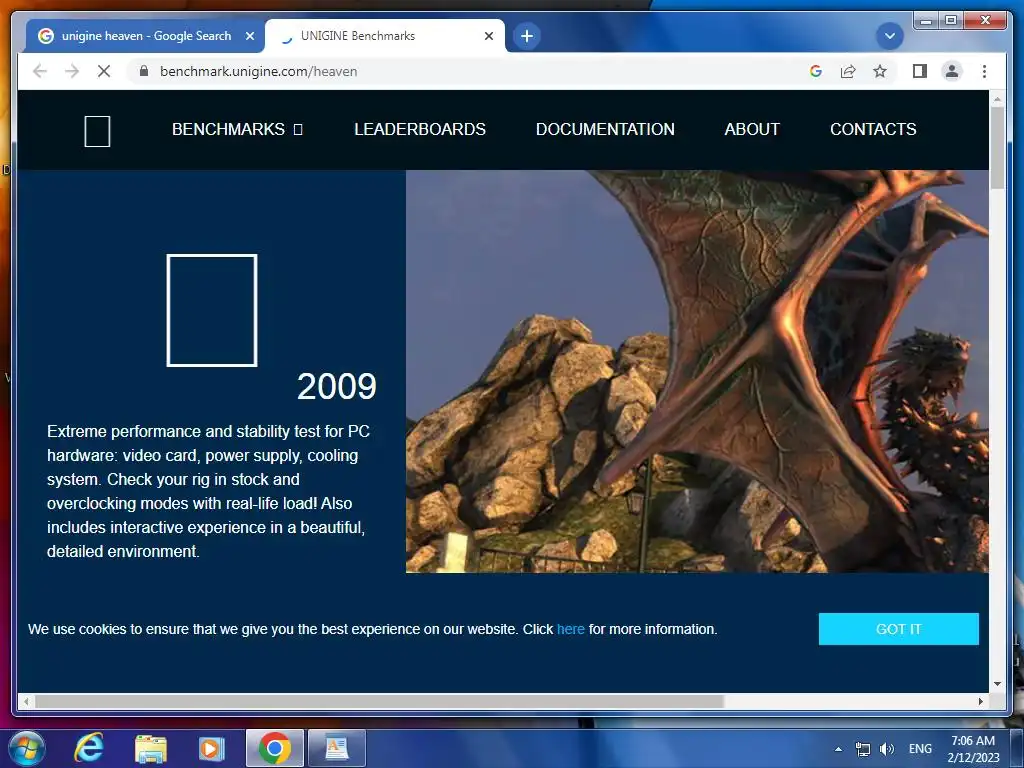The width and height of the screenshot is (1024, 768).
Task: Launch Internet Explorer from the taskbar
Action: 88,748
